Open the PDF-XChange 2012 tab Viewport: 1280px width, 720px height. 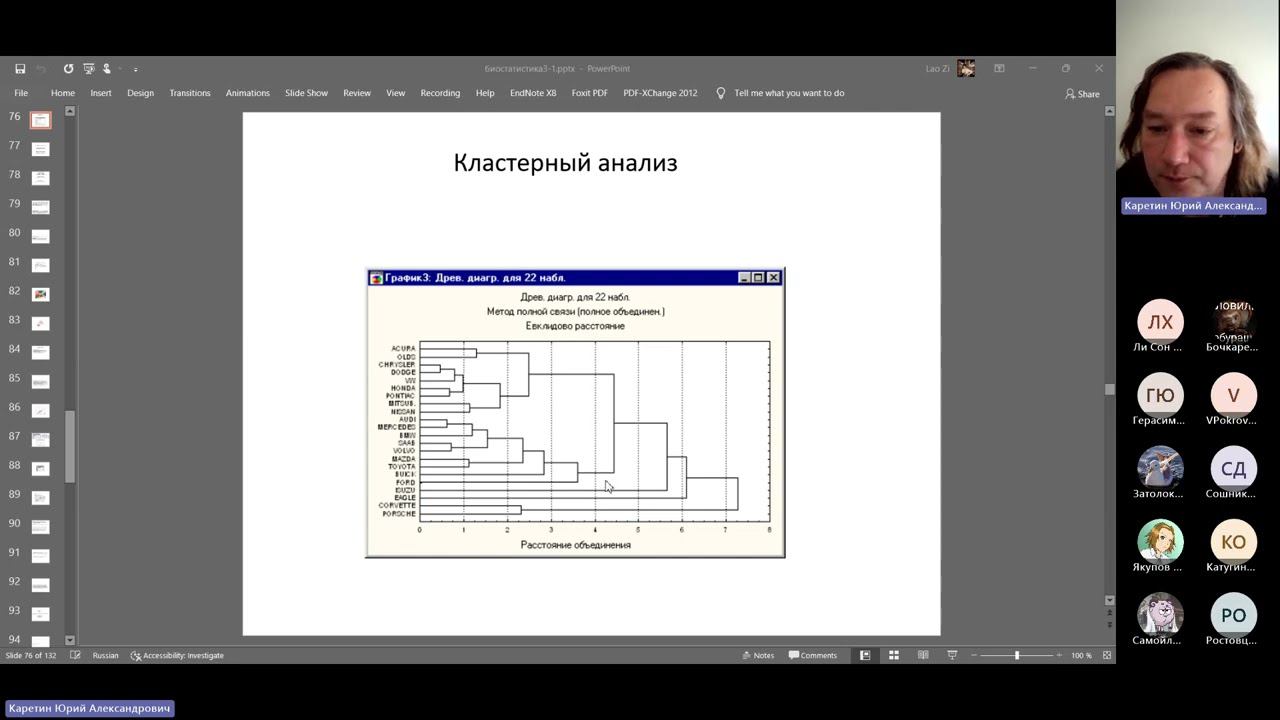(660, 93)
